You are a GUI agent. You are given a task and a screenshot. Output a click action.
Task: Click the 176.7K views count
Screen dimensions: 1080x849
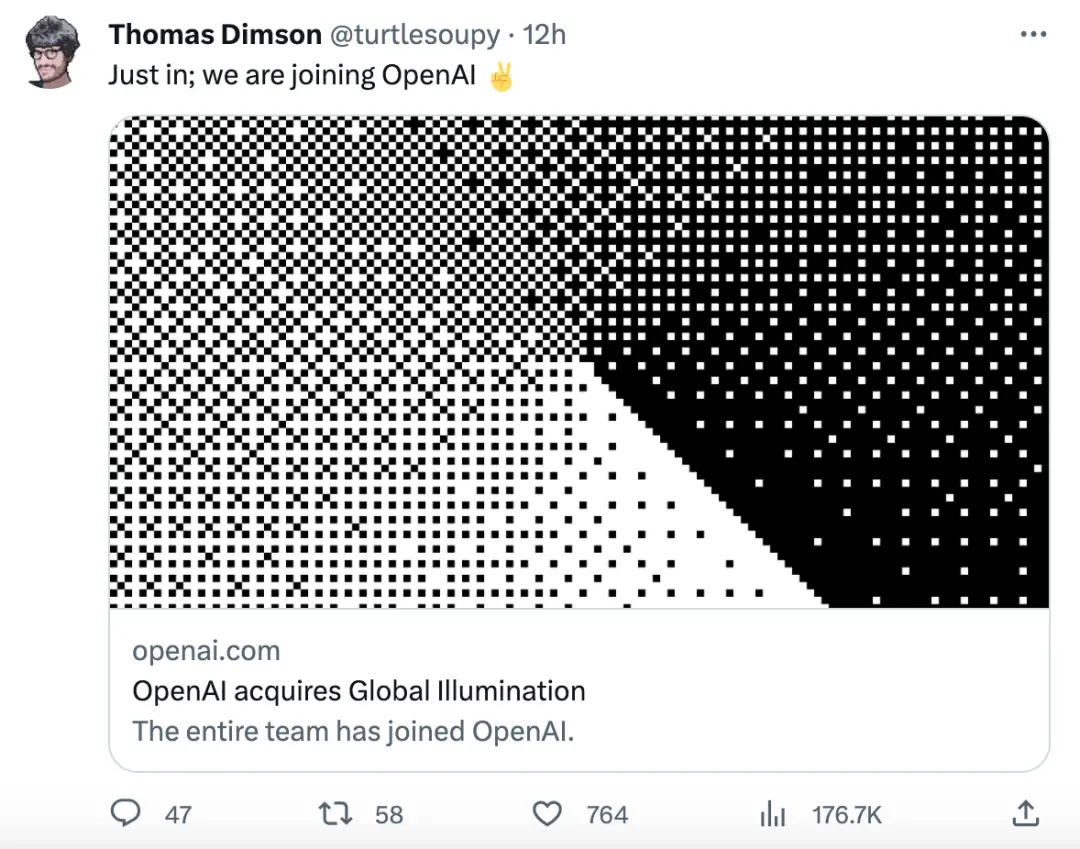click(x=847, y=815)
